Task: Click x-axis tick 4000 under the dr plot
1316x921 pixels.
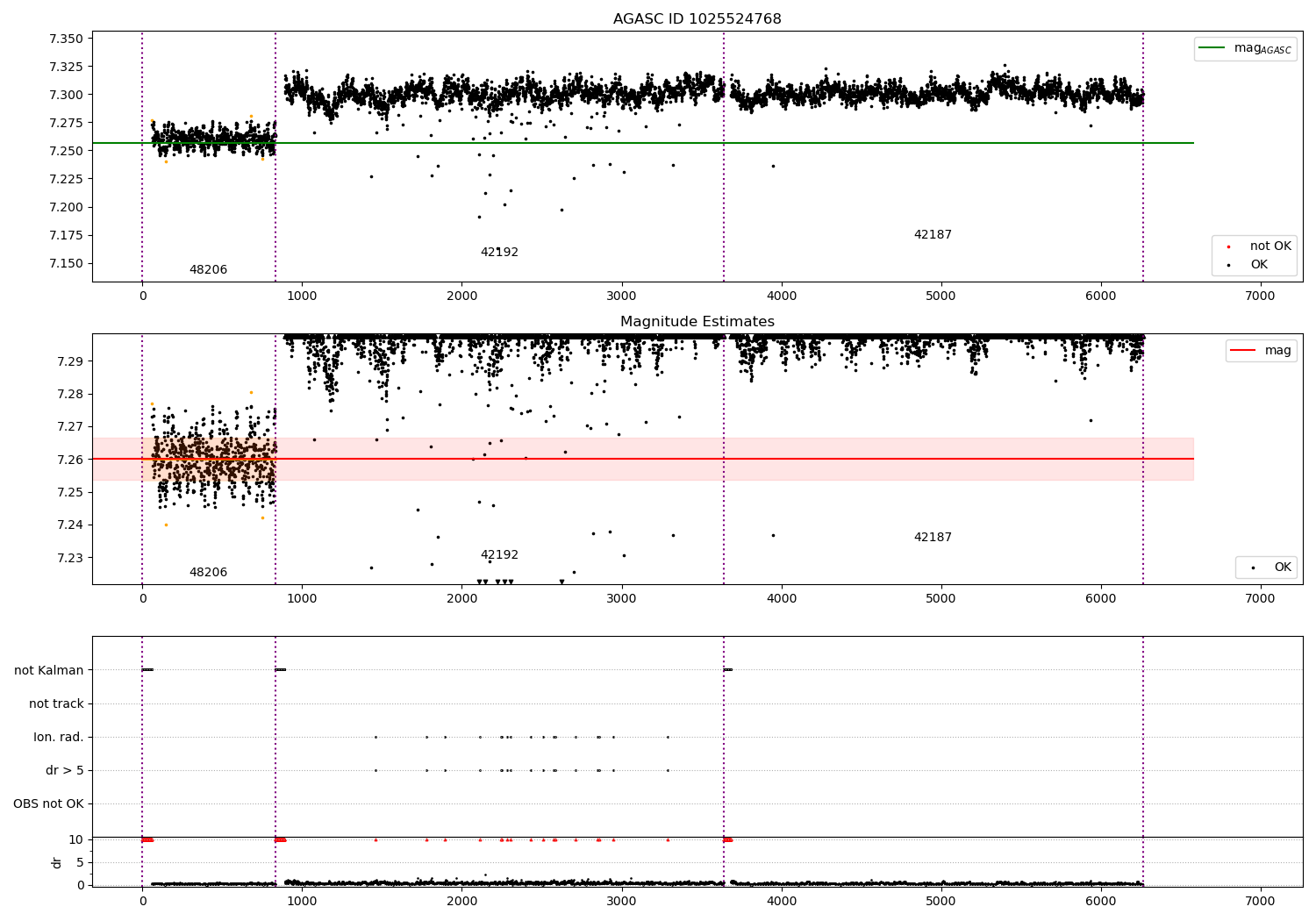Action: pyautogui.click(x=782, y=902)
